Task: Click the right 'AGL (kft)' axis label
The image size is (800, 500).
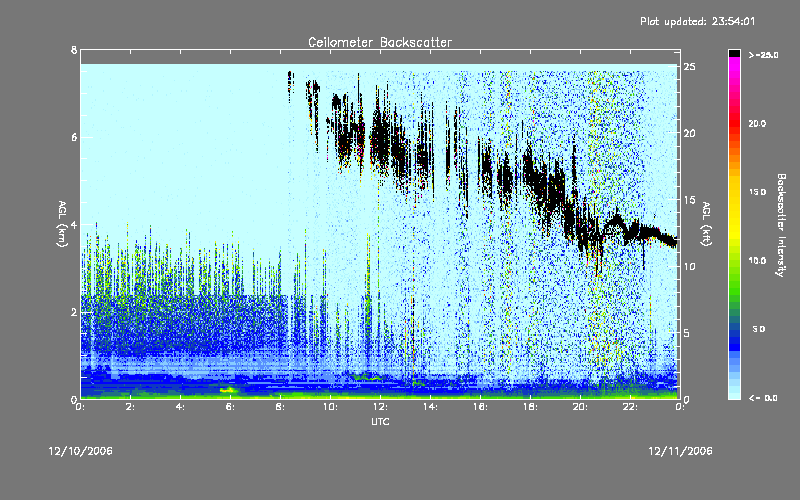Action: point(706,224)
